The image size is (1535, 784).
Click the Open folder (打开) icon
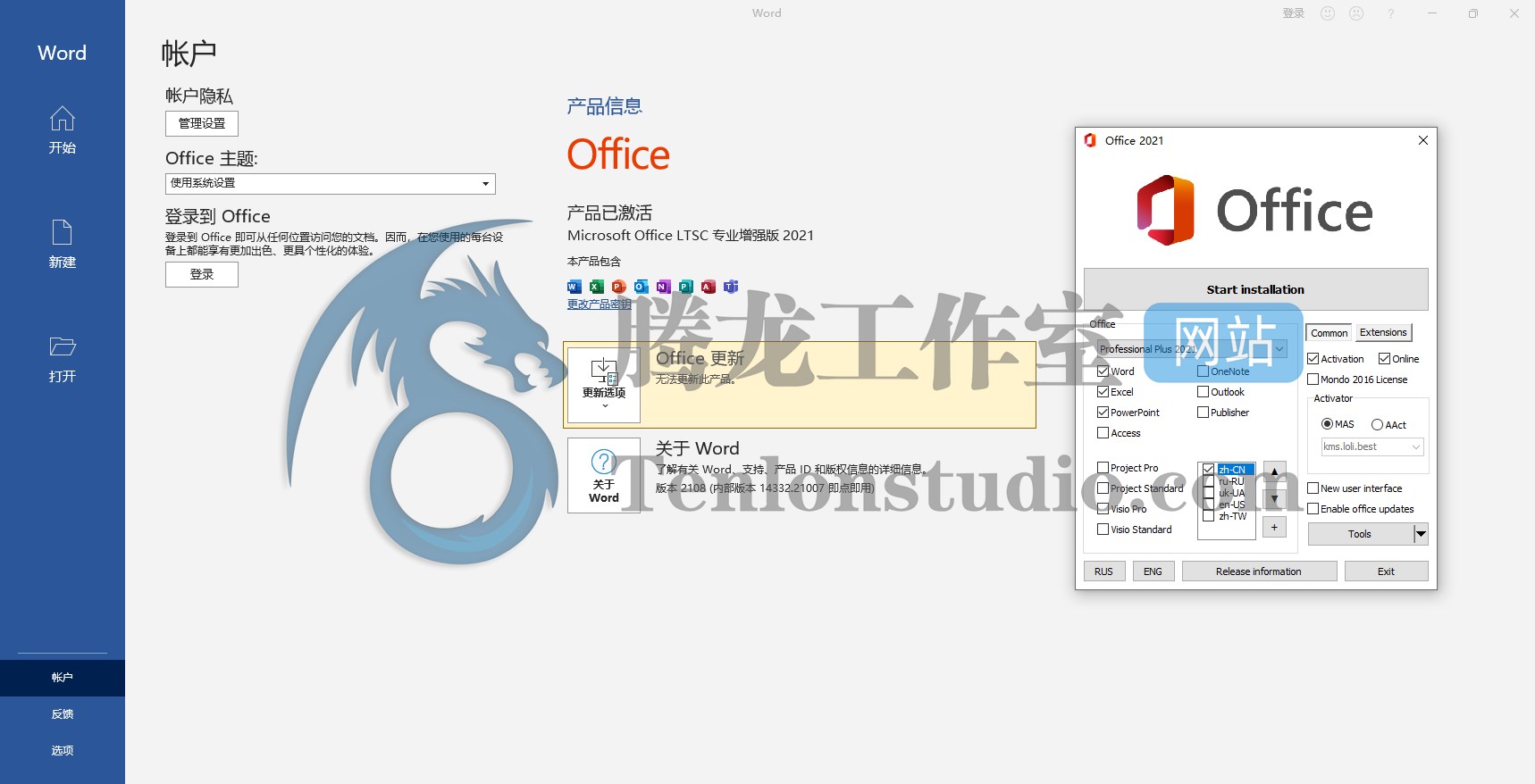[63, 346]
